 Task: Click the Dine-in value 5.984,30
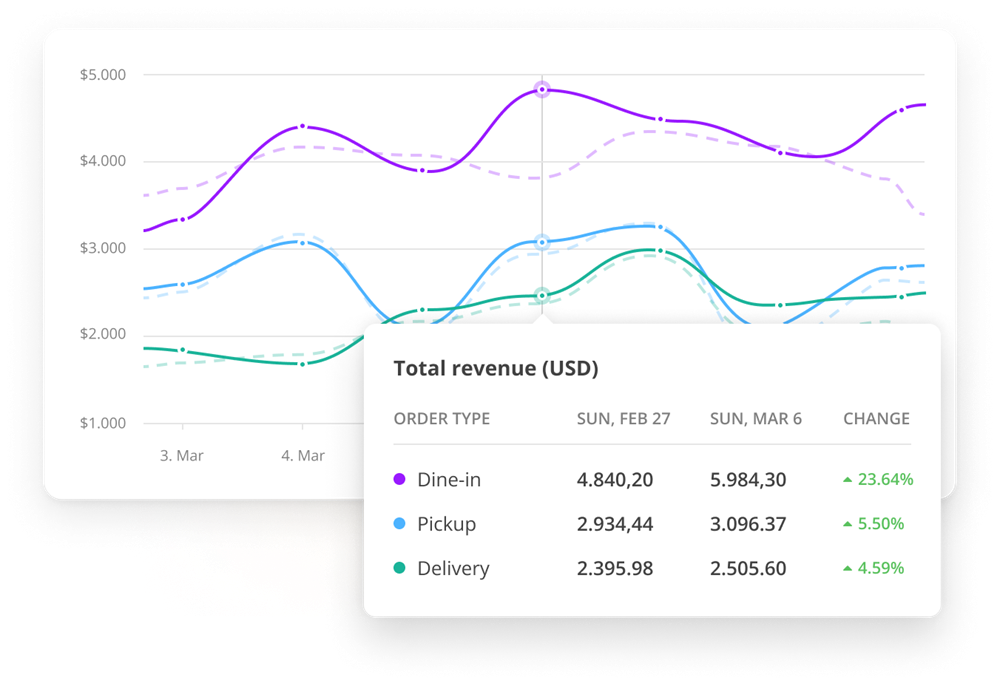(748, 480)
